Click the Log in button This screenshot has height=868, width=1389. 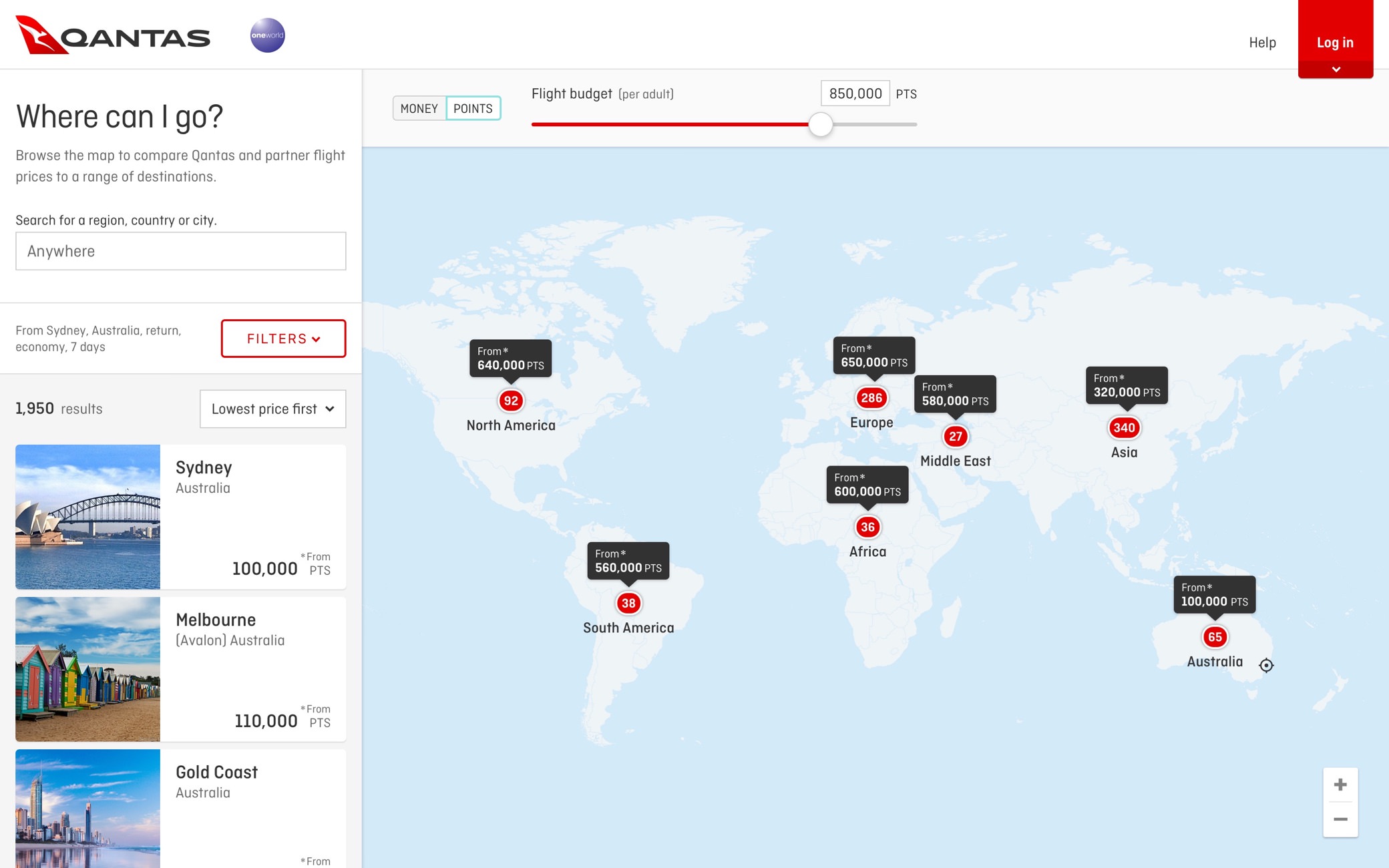pos(1336,39)
